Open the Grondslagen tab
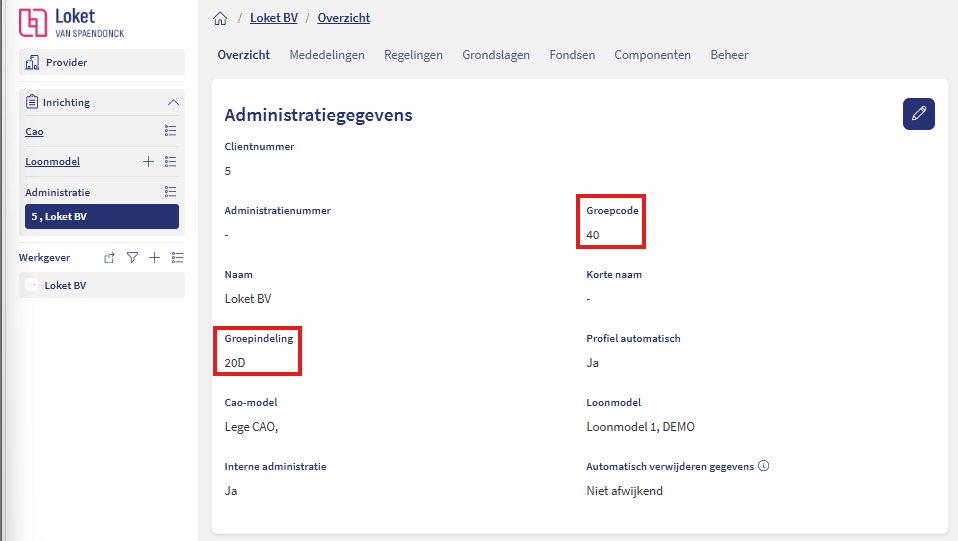Image resolution: width=958 pixels, height=541 pixels. pos(496,55)
